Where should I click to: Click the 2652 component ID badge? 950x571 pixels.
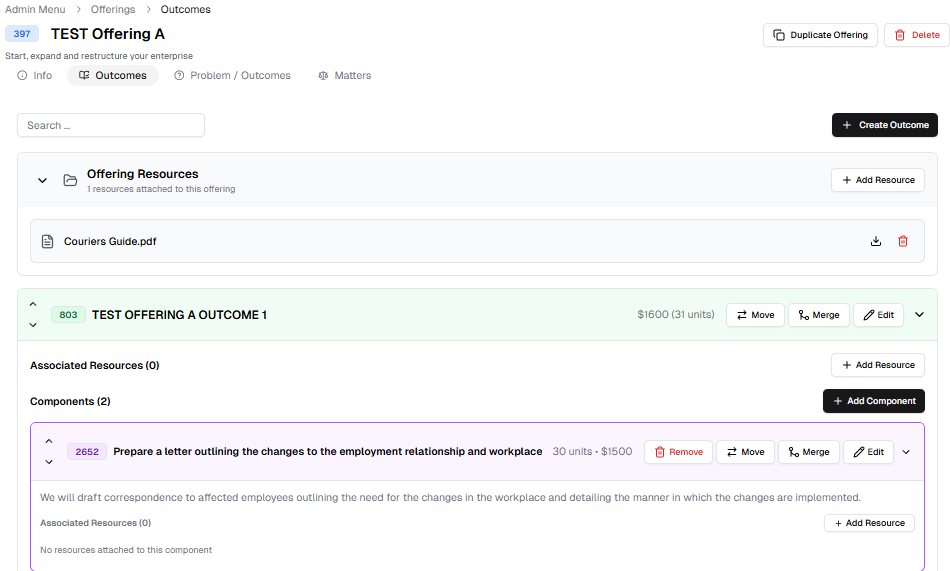point(87,452)
